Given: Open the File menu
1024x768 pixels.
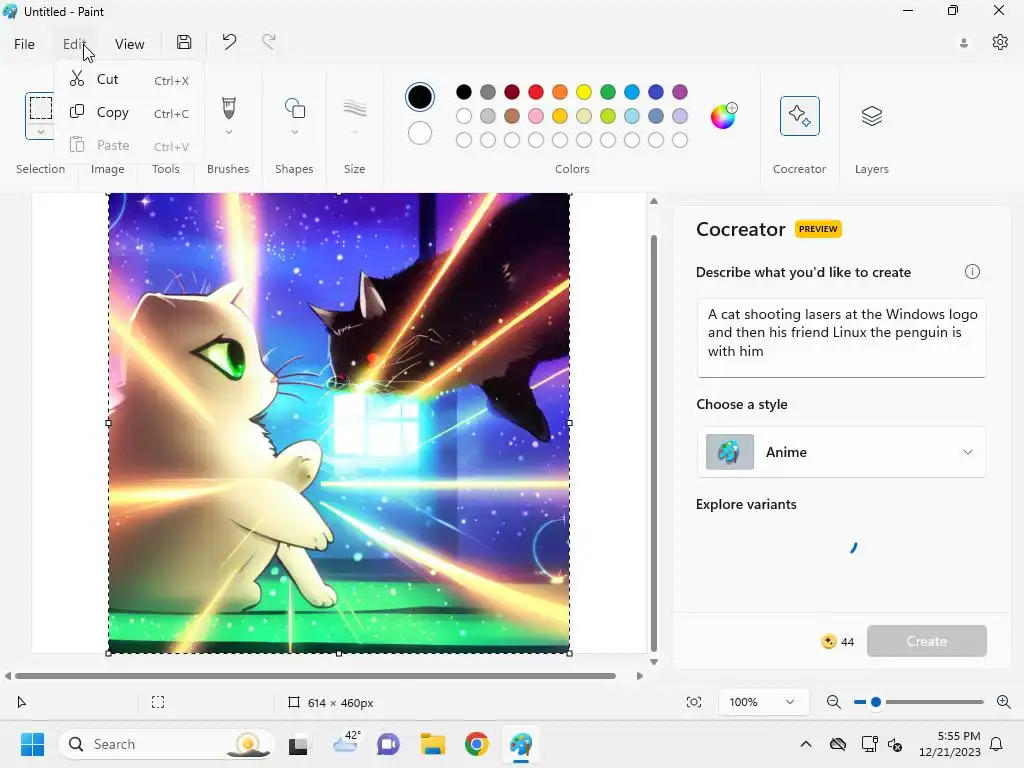Looking at the screenshot, I should tap(24, 44).
